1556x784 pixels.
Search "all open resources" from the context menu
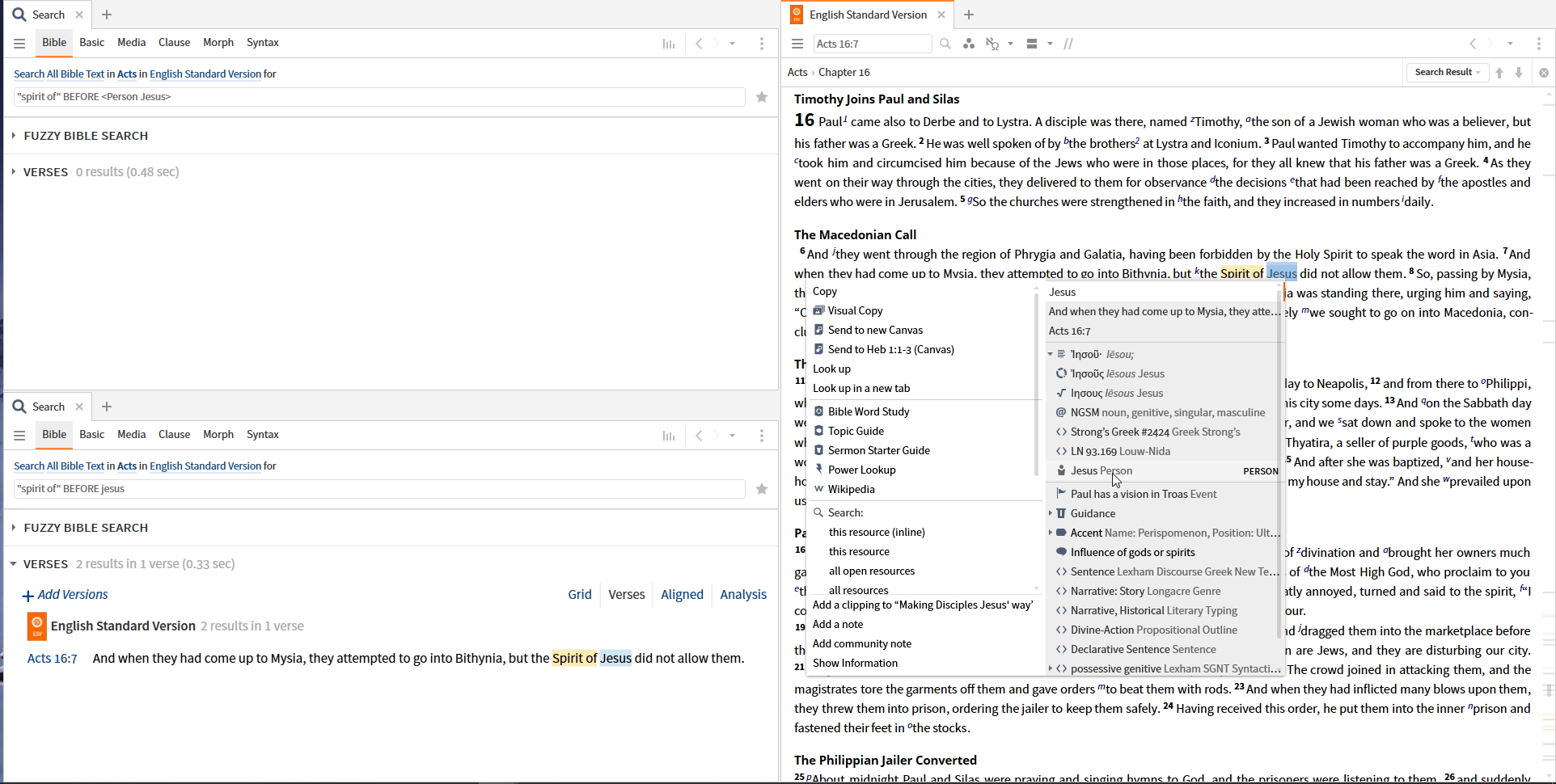pos(872,571)
